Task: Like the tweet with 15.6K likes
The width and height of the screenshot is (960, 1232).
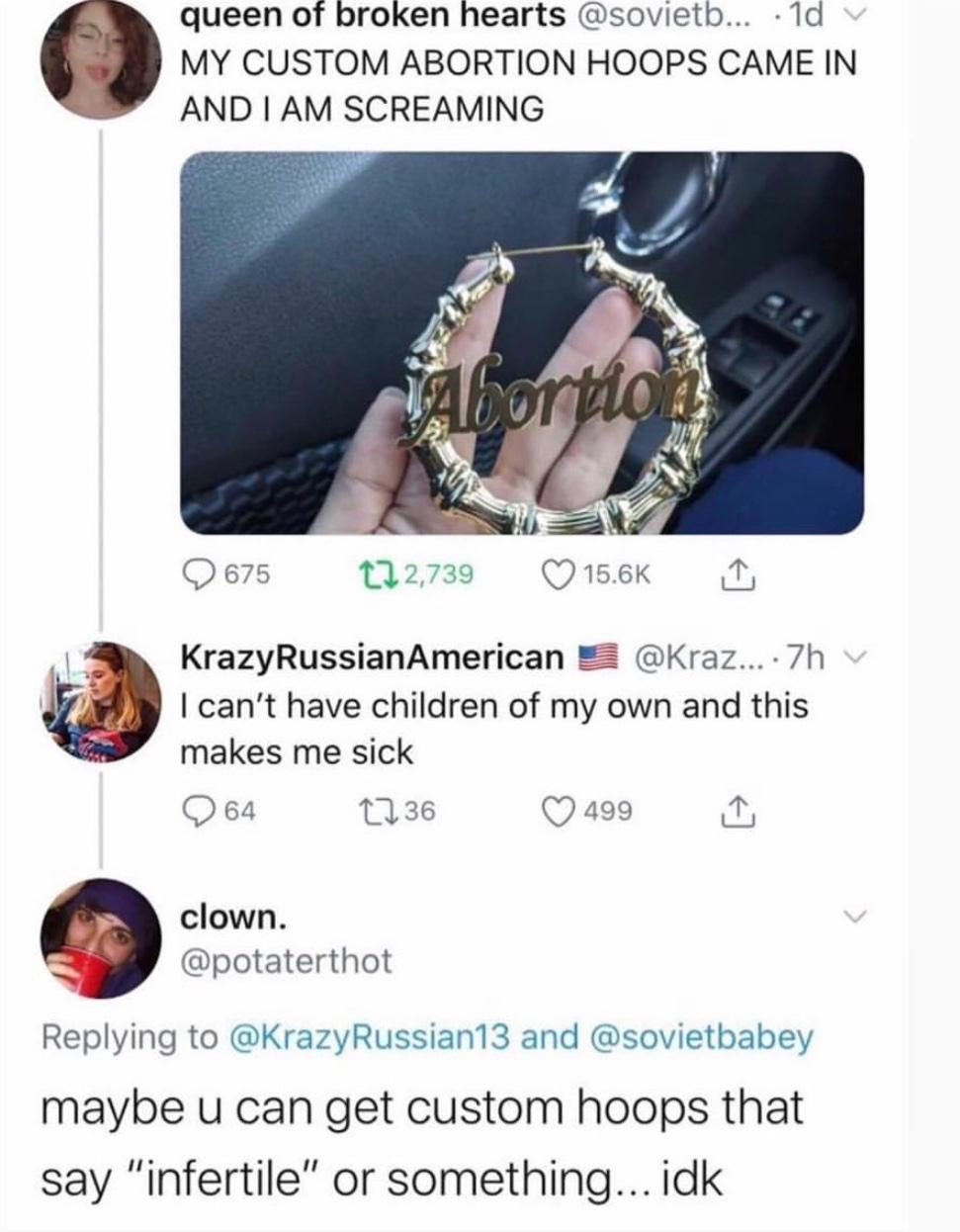Action: [557, 573]
